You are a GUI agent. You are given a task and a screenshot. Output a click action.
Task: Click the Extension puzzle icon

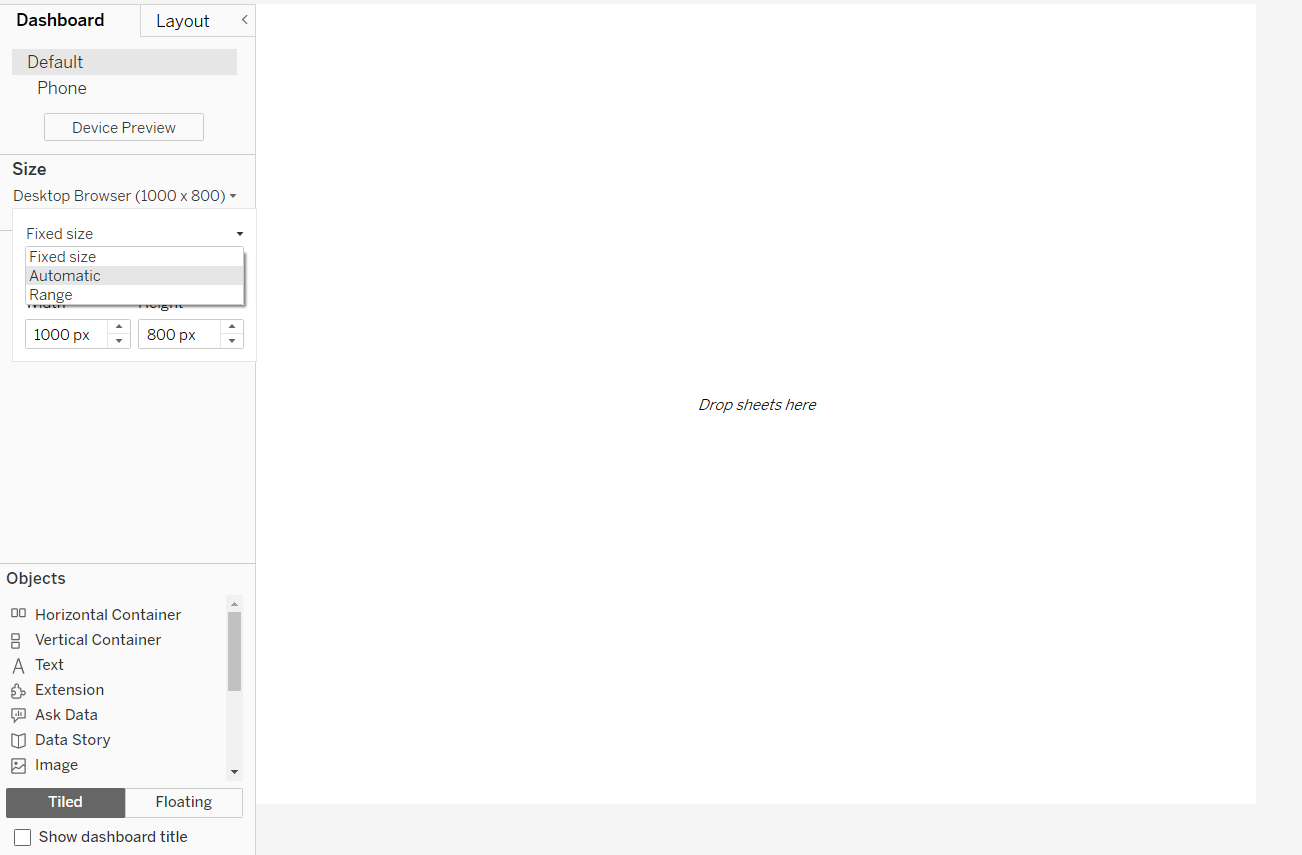click(17, 690)
